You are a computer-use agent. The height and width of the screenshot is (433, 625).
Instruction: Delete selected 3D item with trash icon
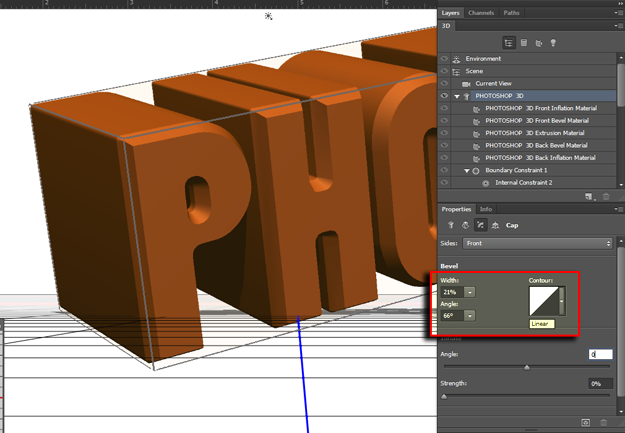[x=606, y=197]
